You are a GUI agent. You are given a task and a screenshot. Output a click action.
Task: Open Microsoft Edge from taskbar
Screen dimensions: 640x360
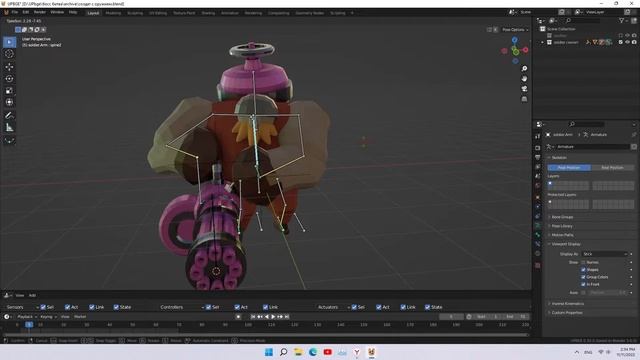313,352
